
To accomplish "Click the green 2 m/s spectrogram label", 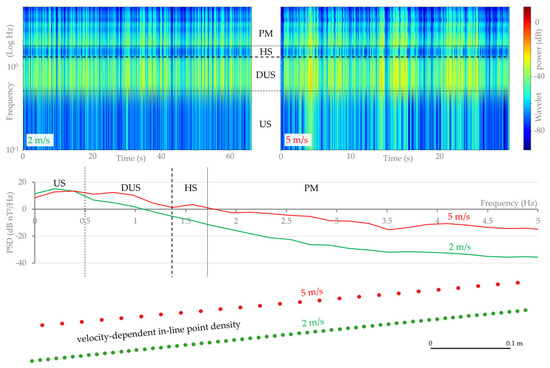I will coord(39,140).
